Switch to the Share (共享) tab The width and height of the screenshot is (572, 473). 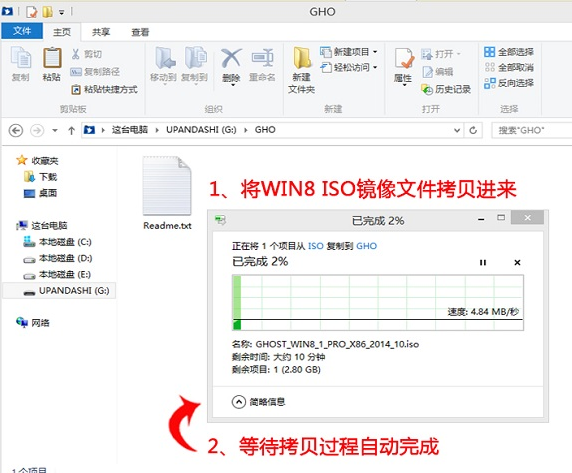coord(101,32)
